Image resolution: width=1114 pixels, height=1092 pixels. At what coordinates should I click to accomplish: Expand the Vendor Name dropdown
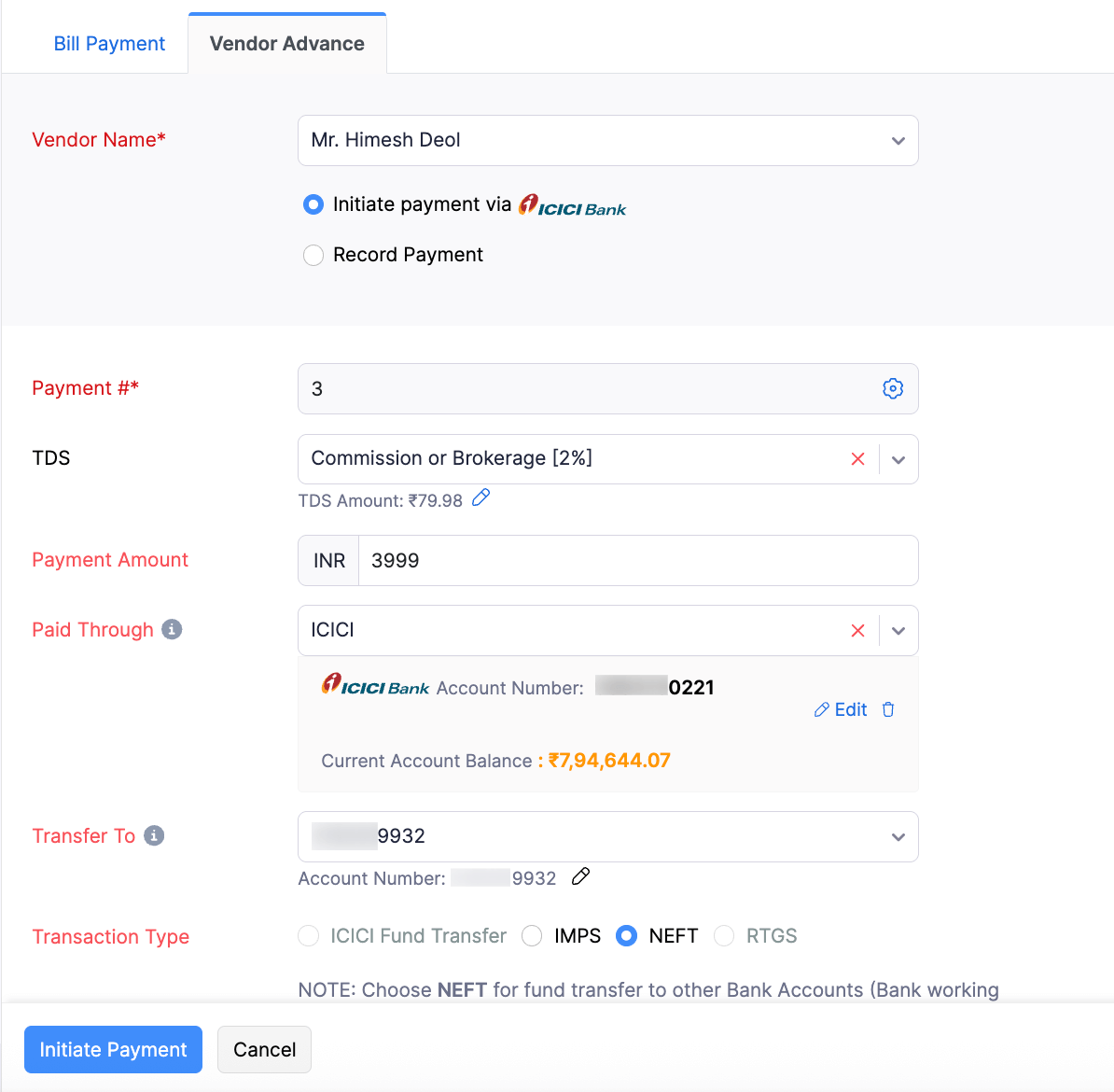pos(898,141)
